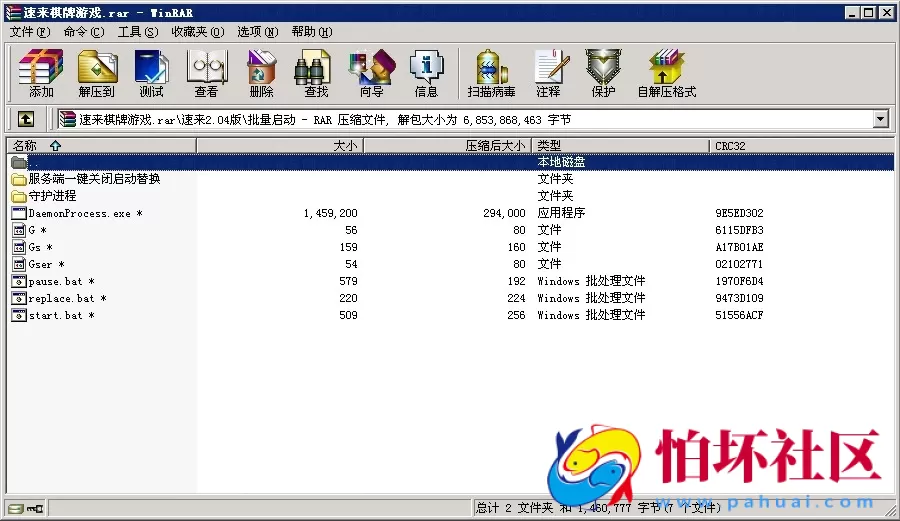Screen dimensions: 900x521
Task: Click CRC32 value 9E5ED302
Action: click(x=739, y=213)
